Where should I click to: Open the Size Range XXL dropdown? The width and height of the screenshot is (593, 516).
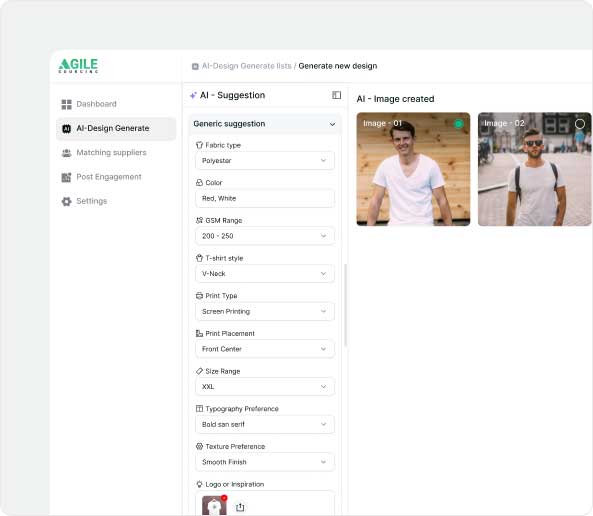click(x=265, y=387)
